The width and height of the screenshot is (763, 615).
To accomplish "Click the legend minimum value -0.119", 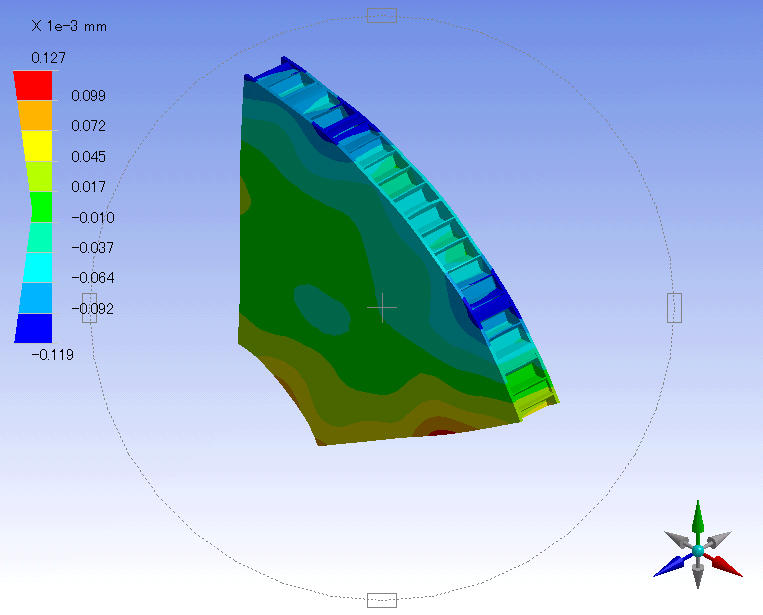I will coord(53,355).
